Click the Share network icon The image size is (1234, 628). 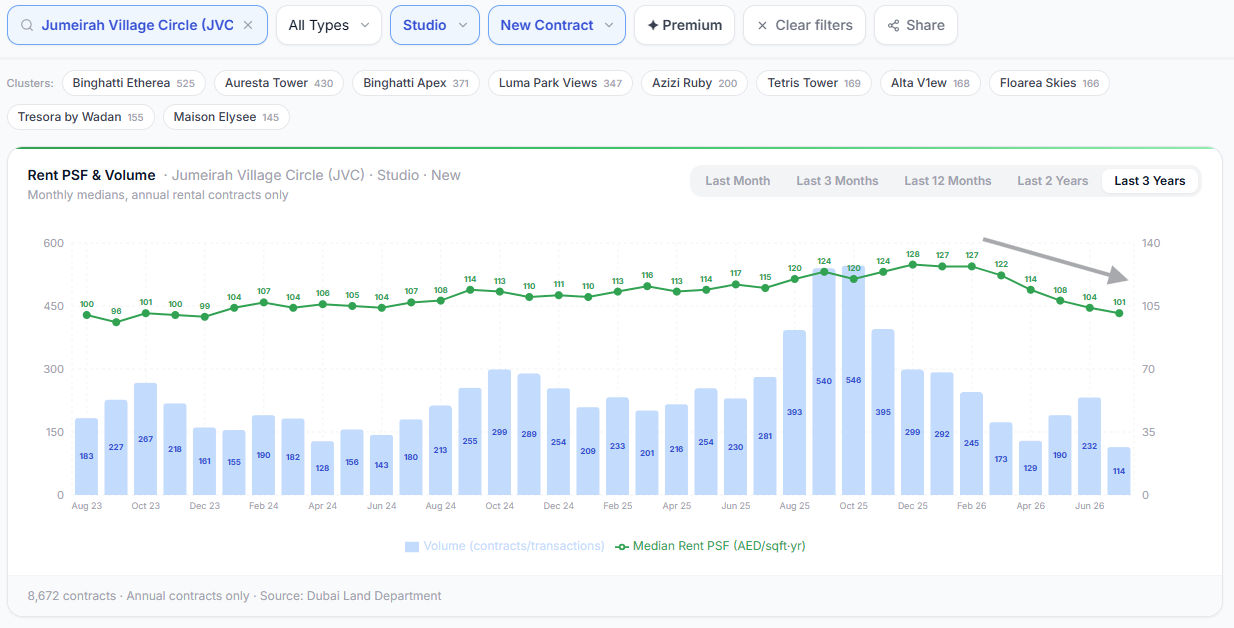click(893, 25)
